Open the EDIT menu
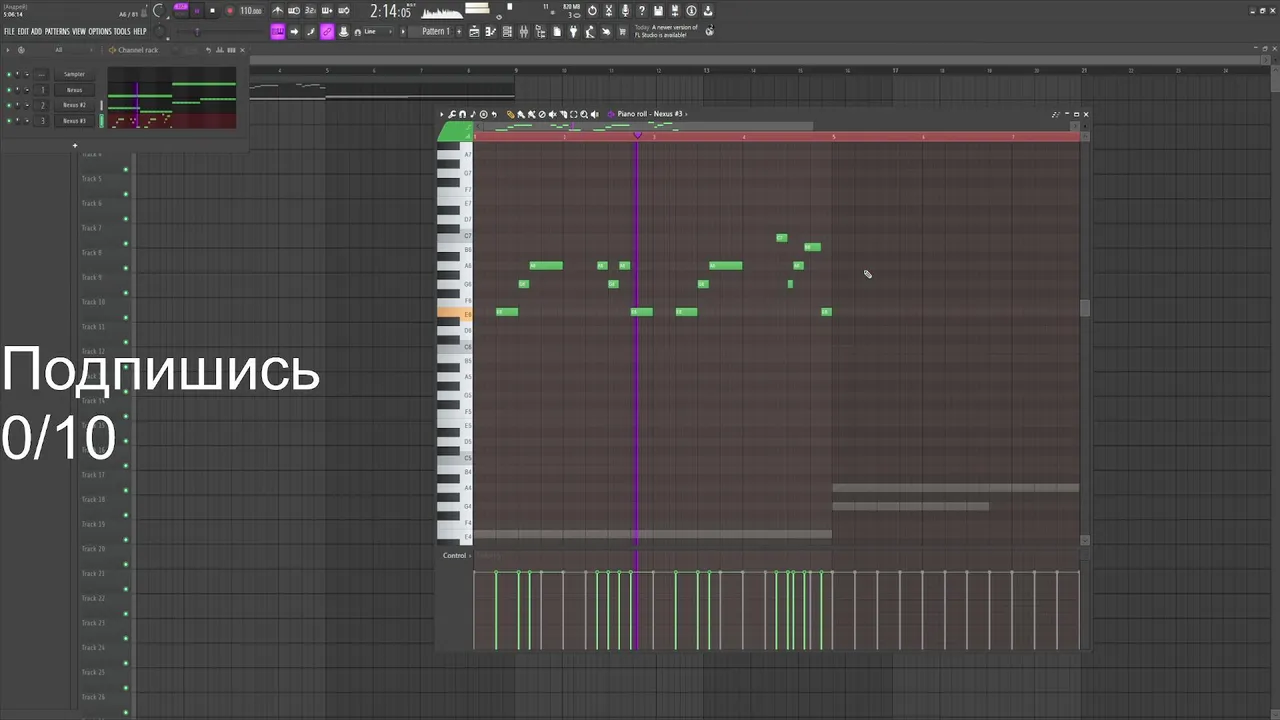This screenshot has width=1280, height=720. [23, 31]
